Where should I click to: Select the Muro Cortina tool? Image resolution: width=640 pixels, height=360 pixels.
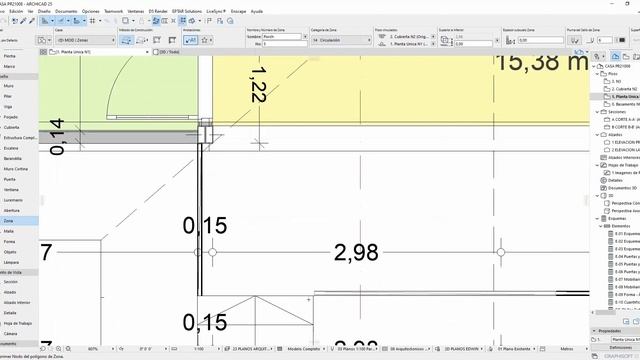[16, 169]
